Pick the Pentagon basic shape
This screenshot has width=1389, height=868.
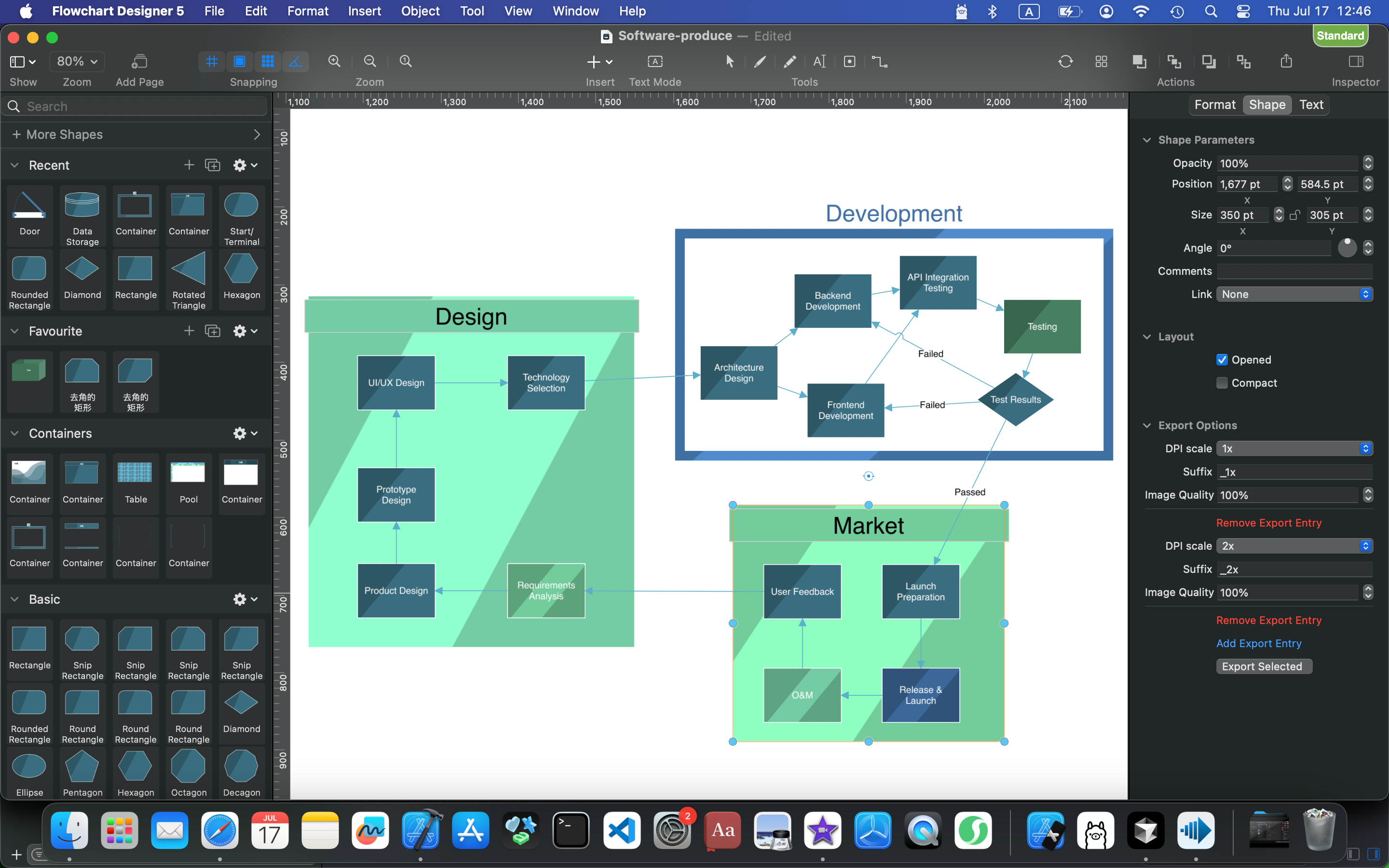[82, 773]
